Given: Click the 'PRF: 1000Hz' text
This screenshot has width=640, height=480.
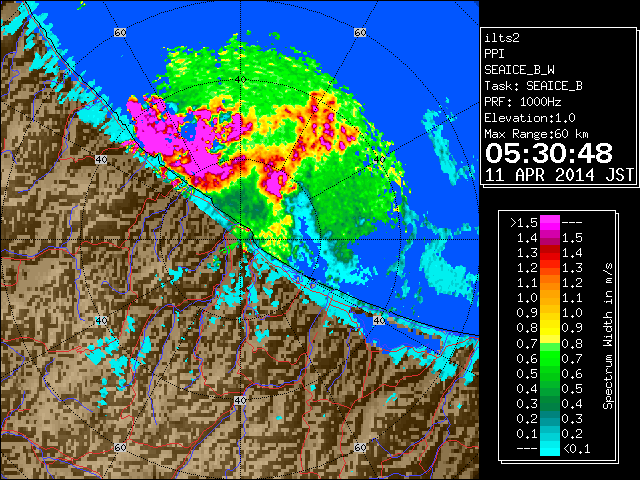Looking at the screenshot, I should (522, 102).
